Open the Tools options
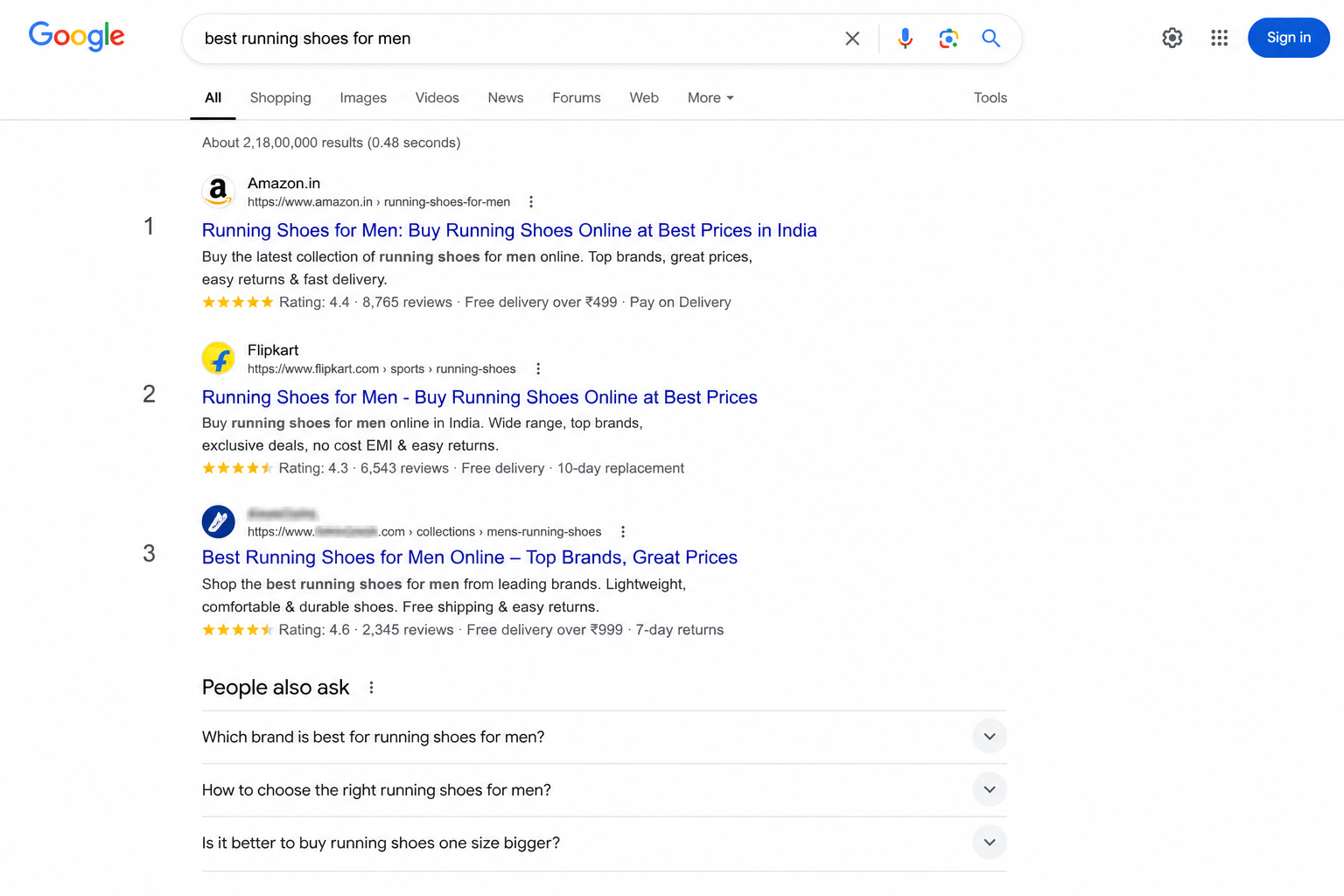Viewport: 1344px width, 896px height. pos(990,98)
